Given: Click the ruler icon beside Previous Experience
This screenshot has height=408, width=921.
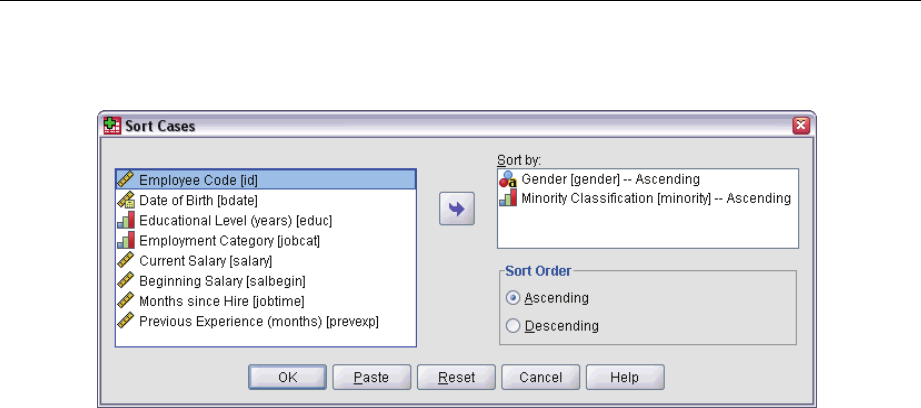Looking at the screenshot, I should 126,322.
